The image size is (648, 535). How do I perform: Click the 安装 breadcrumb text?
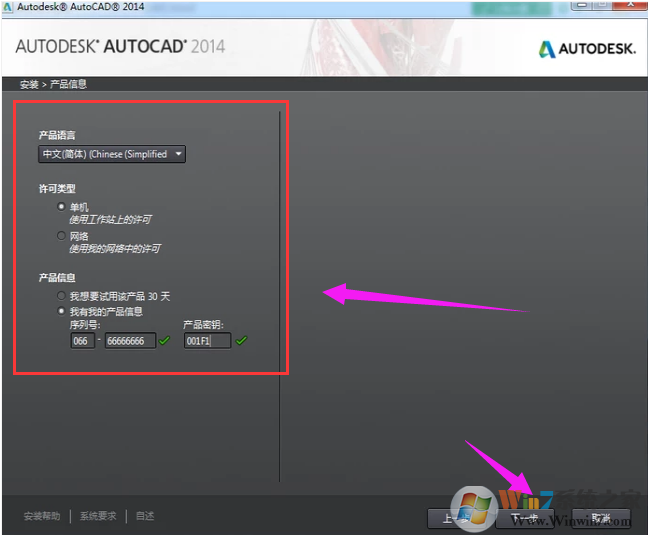(29, 85)
